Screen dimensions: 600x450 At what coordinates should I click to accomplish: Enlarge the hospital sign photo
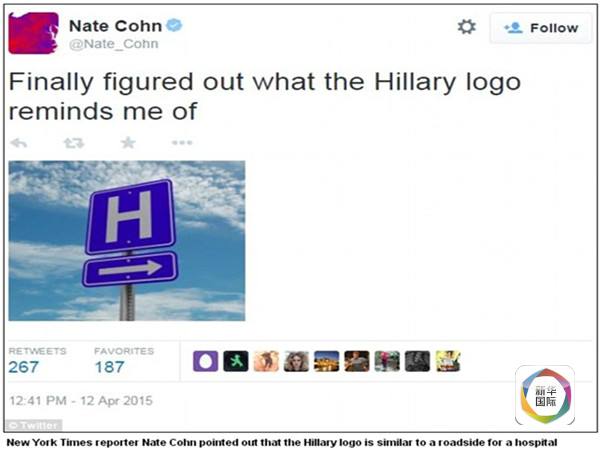point(127,241)
